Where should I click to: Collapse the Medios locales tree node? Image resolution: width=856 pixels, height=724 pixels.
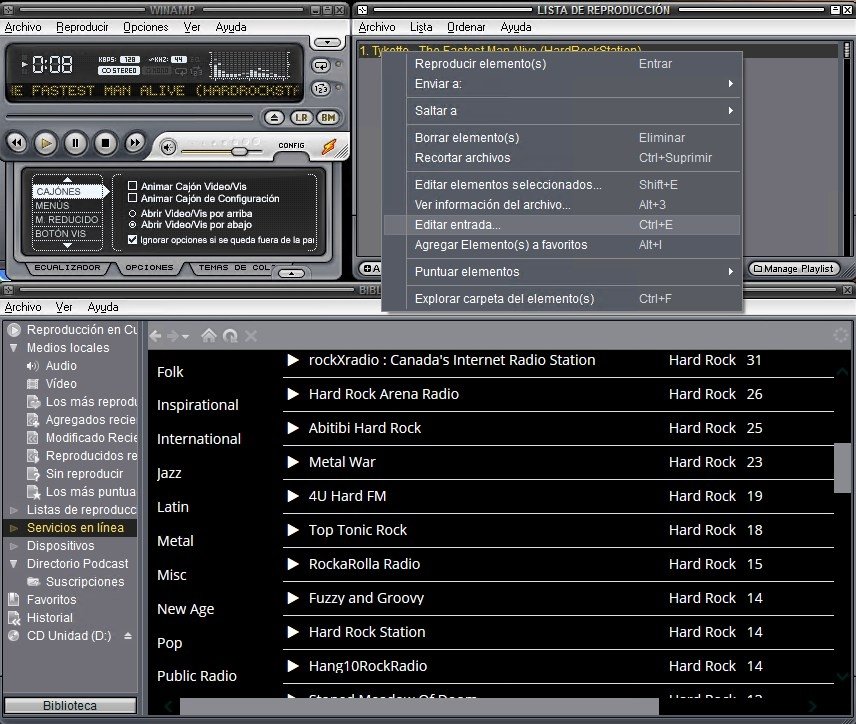(x=14, y=348)
